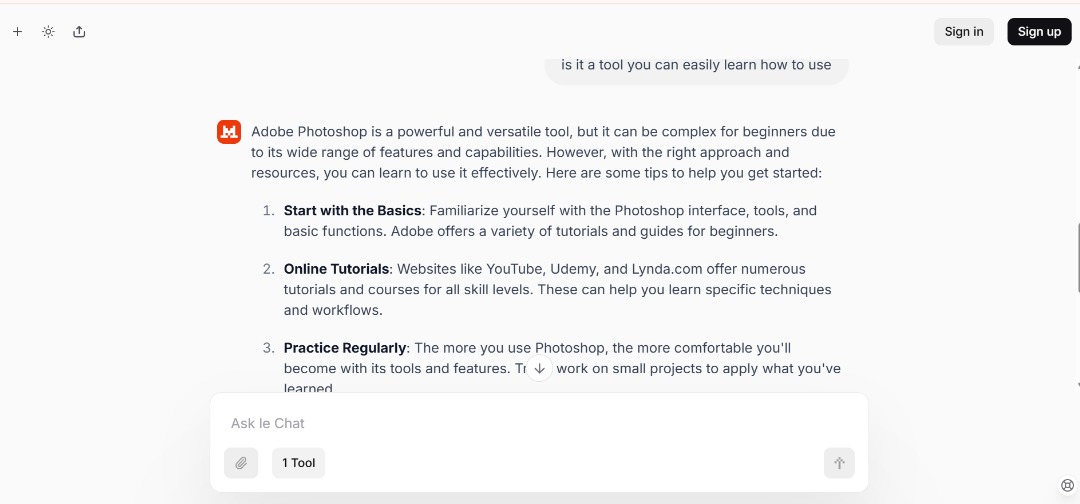
Task: Click the Sign up button
Action: (1039, 32)
